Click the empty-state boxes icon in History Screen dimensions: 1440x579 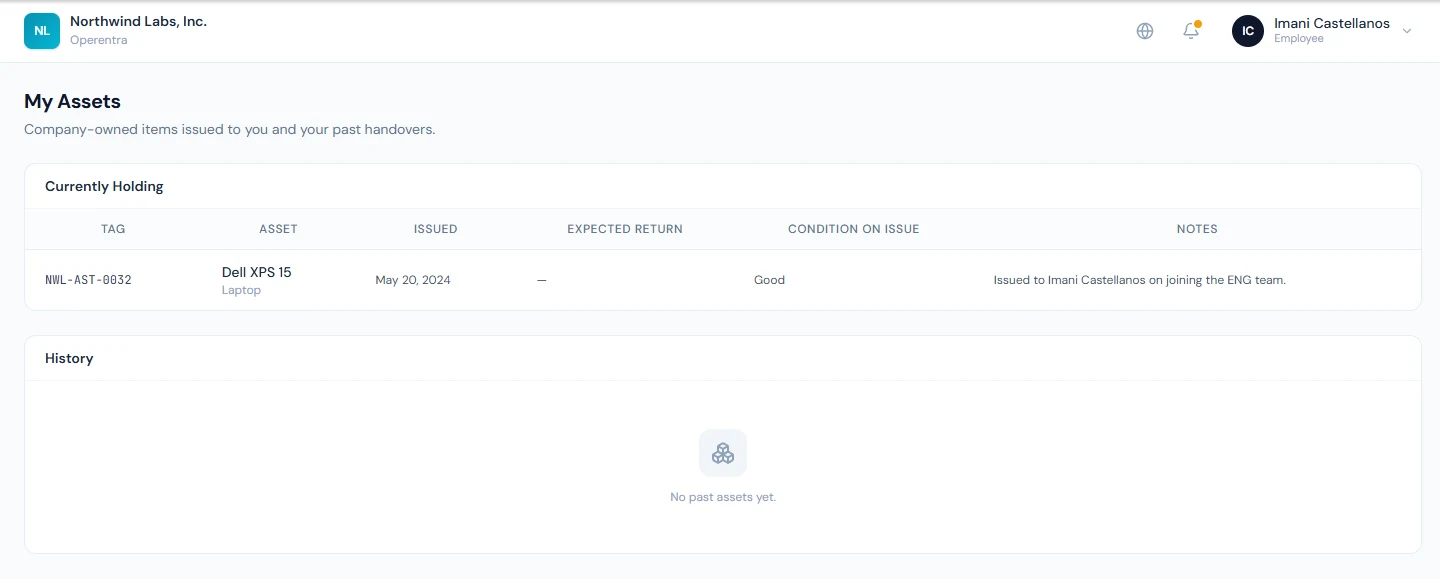point(723,453)
